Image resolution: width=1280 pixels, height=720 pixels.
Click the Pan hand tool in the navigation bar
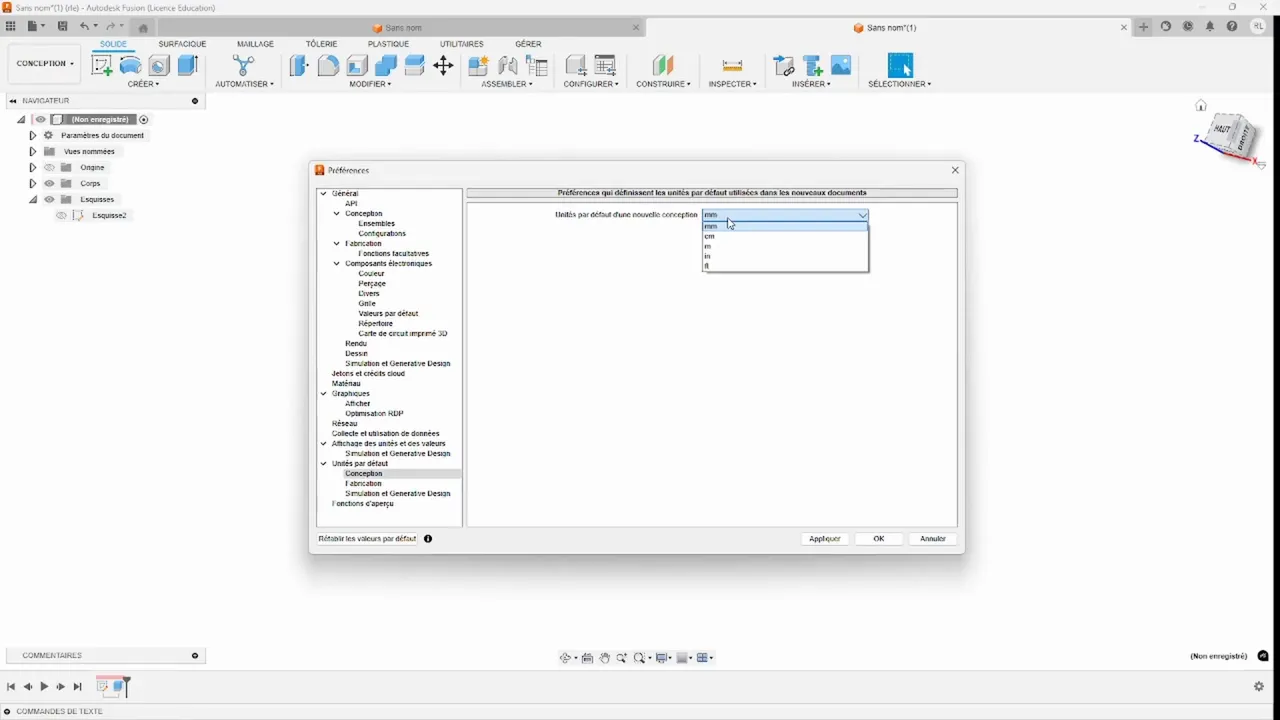[605, 658]
